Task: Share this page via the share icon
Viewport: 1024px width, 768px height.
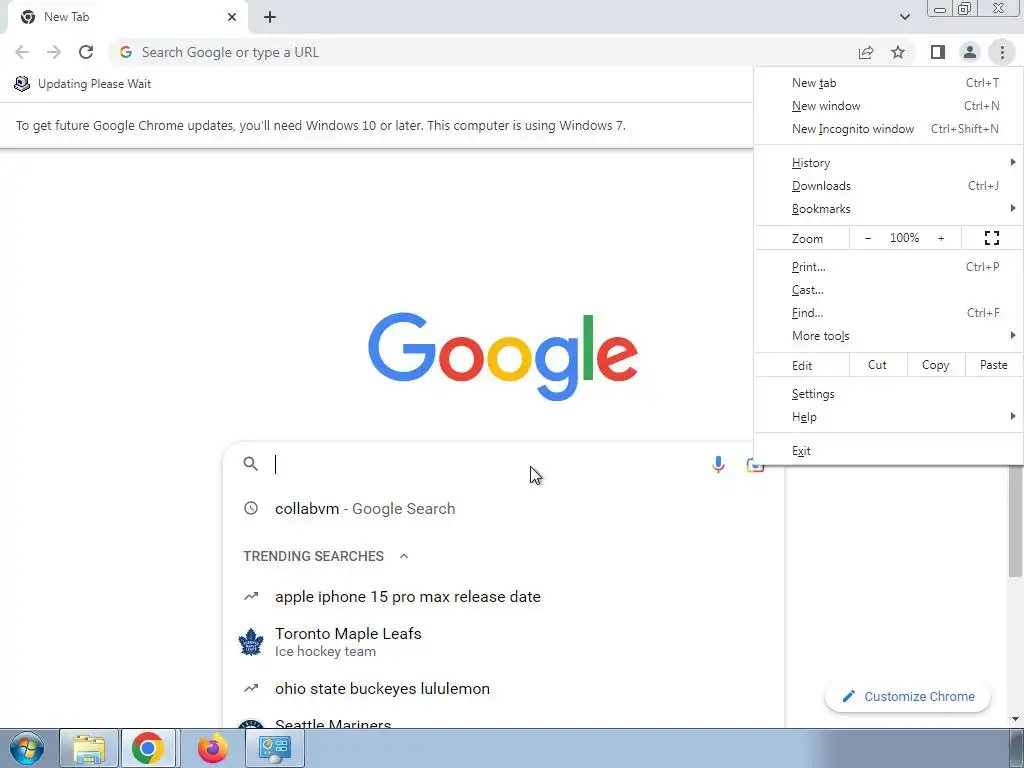Action: coord(866,52)
